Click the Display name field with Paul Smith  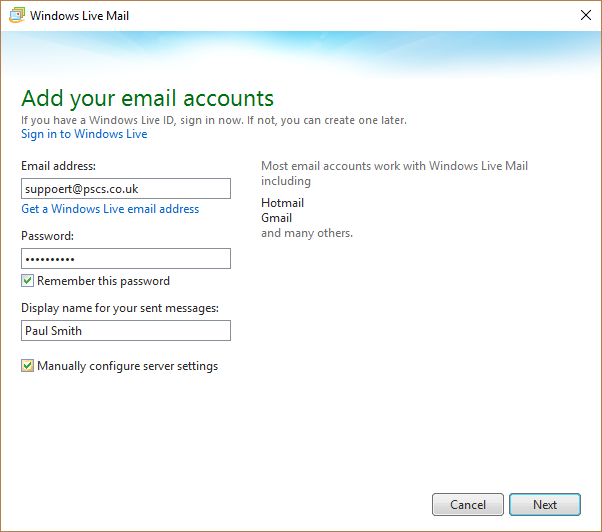point(126,330)
